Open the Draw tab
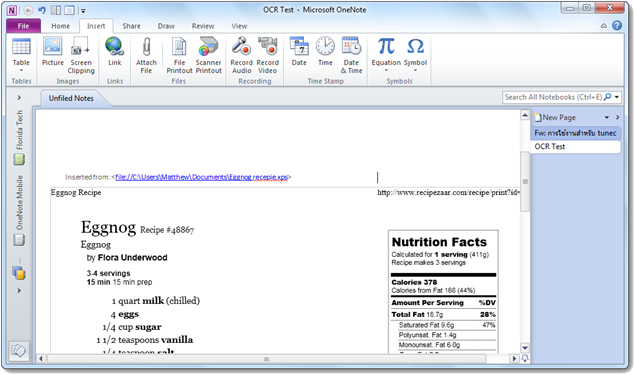This screenshot has width=634, height=374. (x=166, y=26)
